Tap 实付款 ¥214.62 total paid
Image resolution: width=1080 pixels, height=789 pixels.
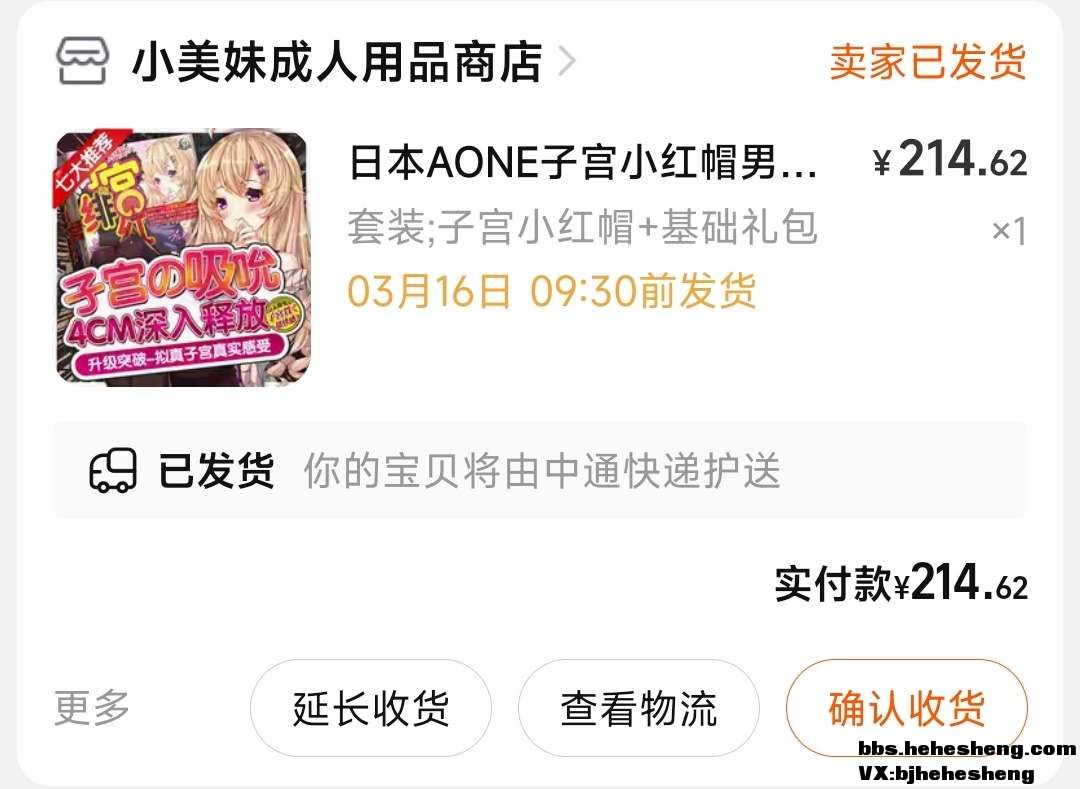(901, 584)
